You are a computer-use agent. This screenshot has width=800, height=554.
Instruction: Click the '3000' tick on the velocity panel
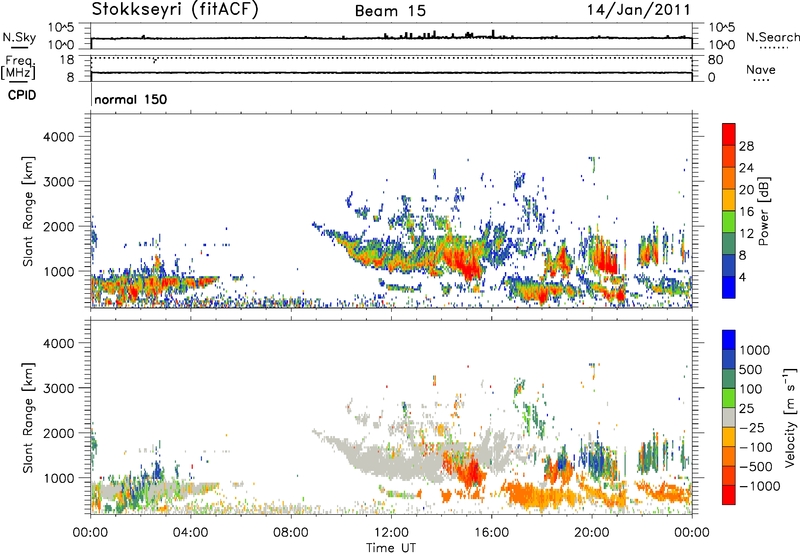pyautogui.click(x=58, y=388)
